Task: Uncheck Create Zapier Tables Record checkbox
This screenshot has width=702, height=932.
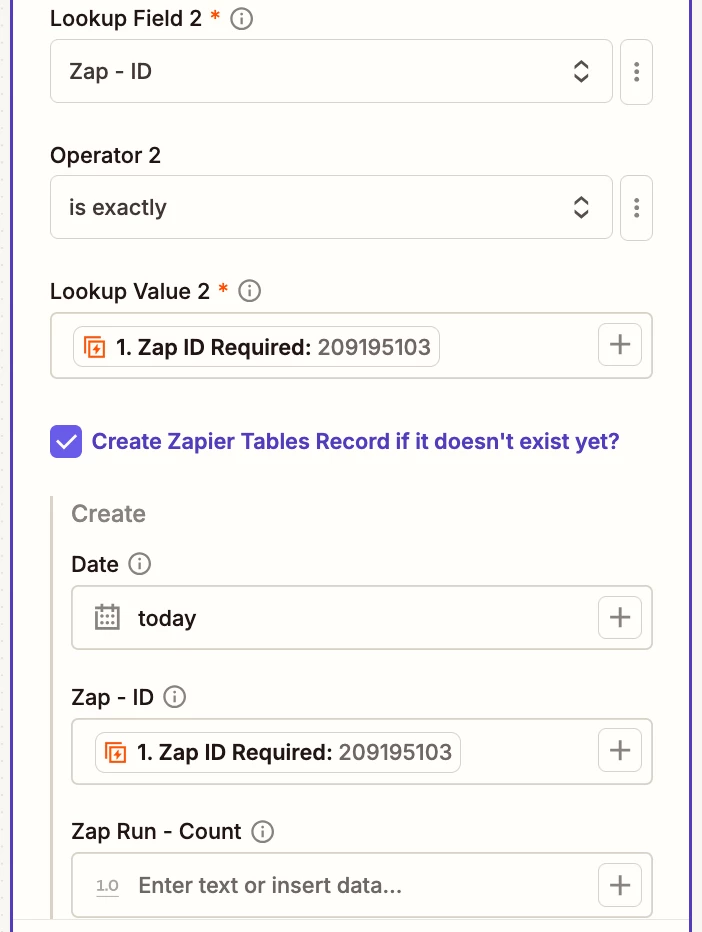Action: point(66,441)
